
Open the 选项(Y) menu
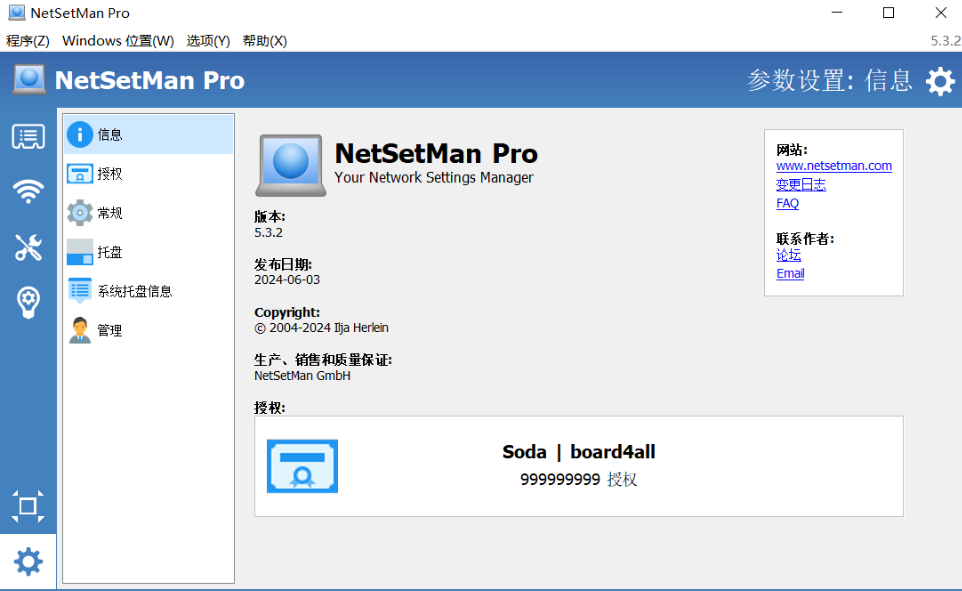coord(208,41)
